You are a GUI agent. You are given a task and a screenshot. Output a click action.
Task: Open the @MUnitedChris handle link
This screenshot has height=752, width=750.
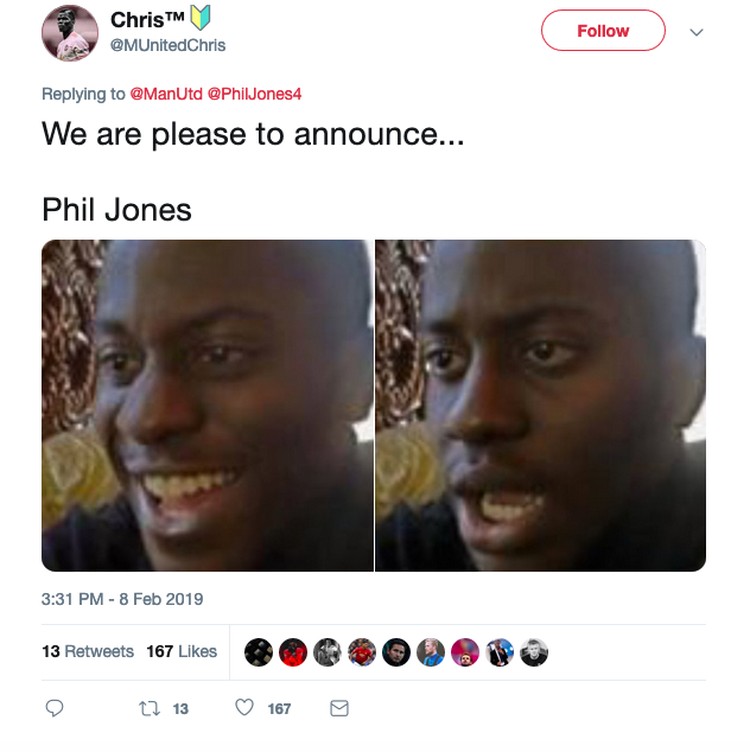tap(168, 45)
